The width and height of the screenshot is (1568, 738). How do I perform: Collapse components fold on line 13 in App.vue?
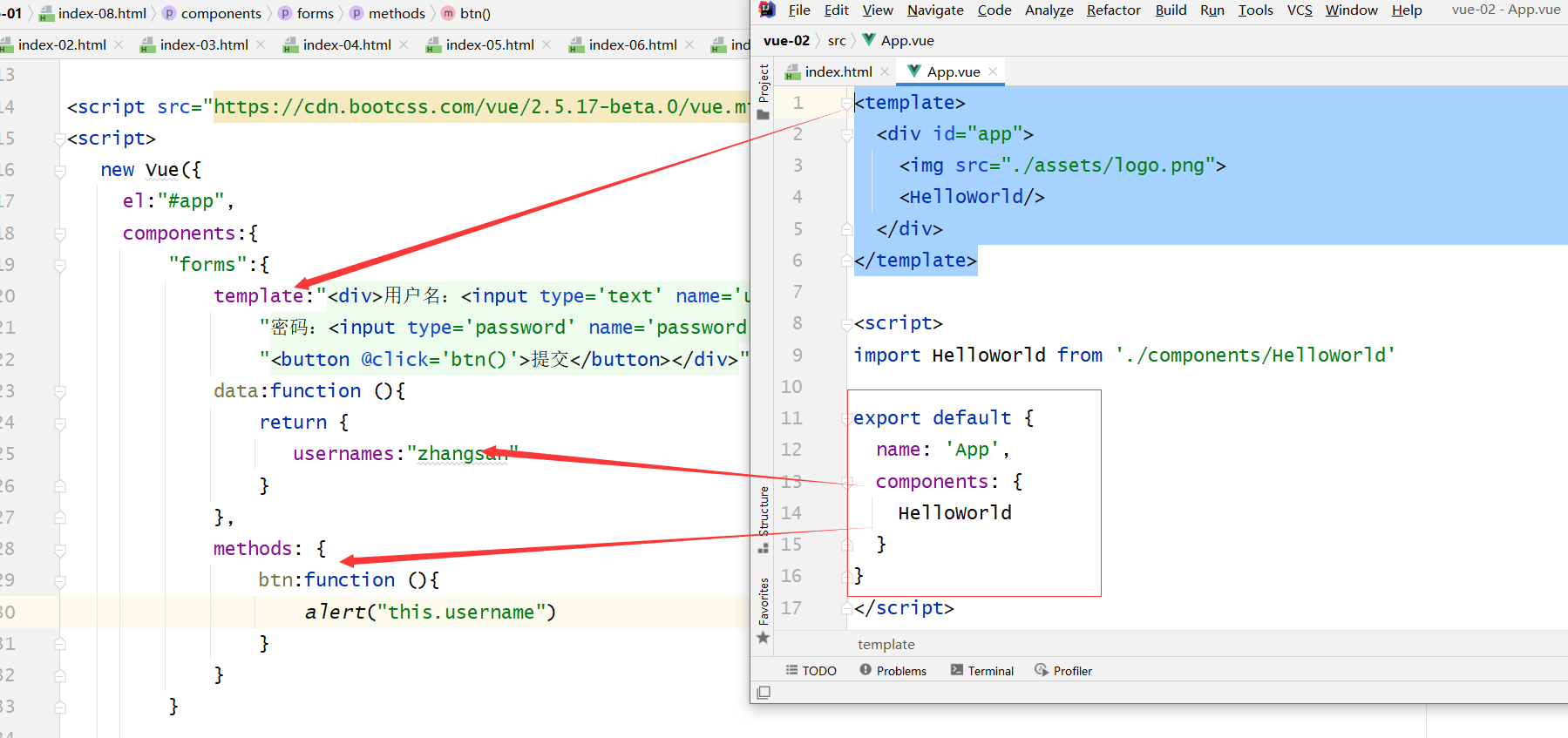pos(846,482)
